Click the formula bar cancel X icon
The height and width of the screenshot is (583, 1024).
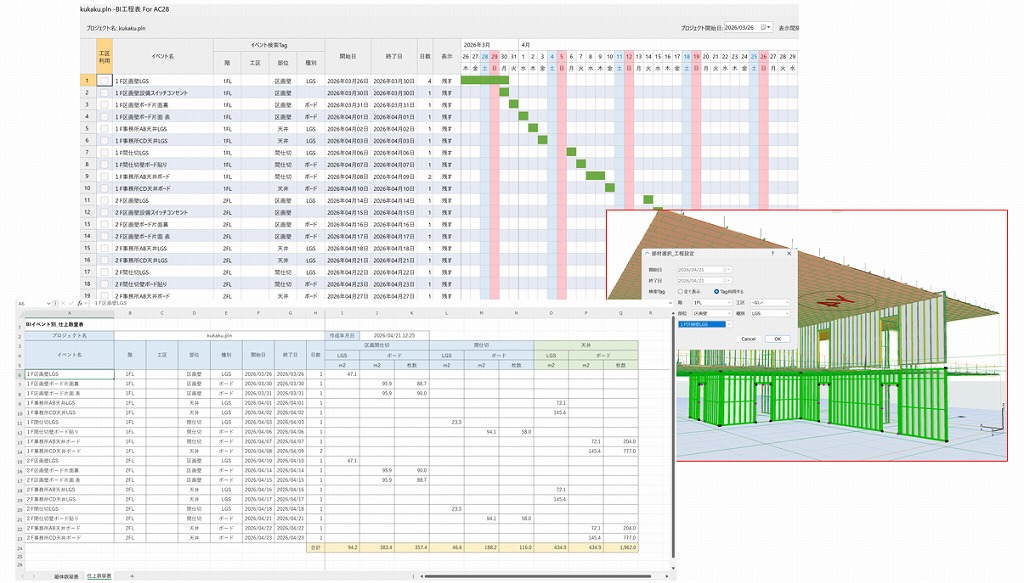pos(63,304)
